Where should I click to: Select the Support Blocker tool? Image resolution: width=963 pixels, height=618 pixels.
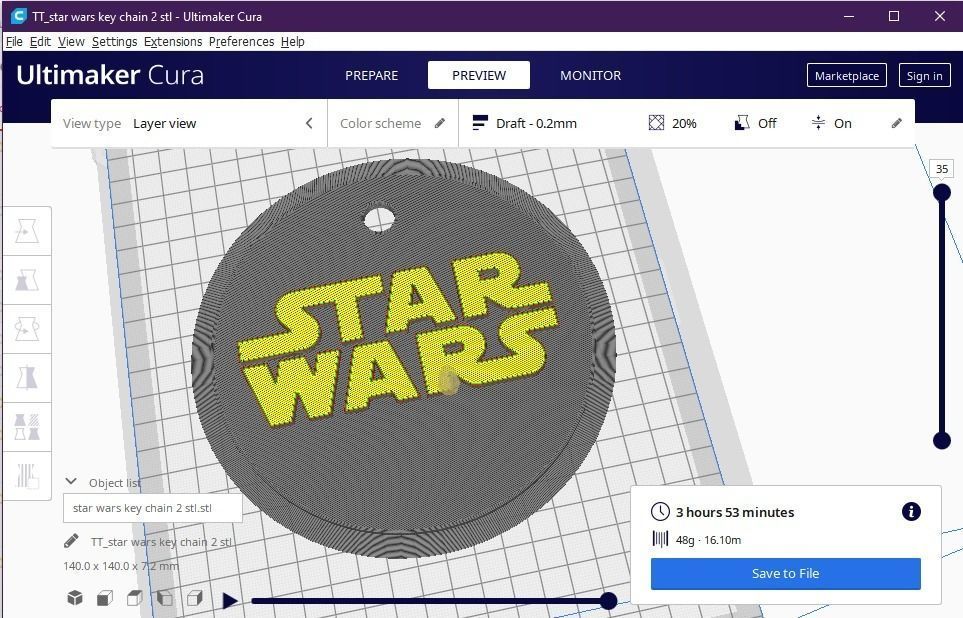26,475
